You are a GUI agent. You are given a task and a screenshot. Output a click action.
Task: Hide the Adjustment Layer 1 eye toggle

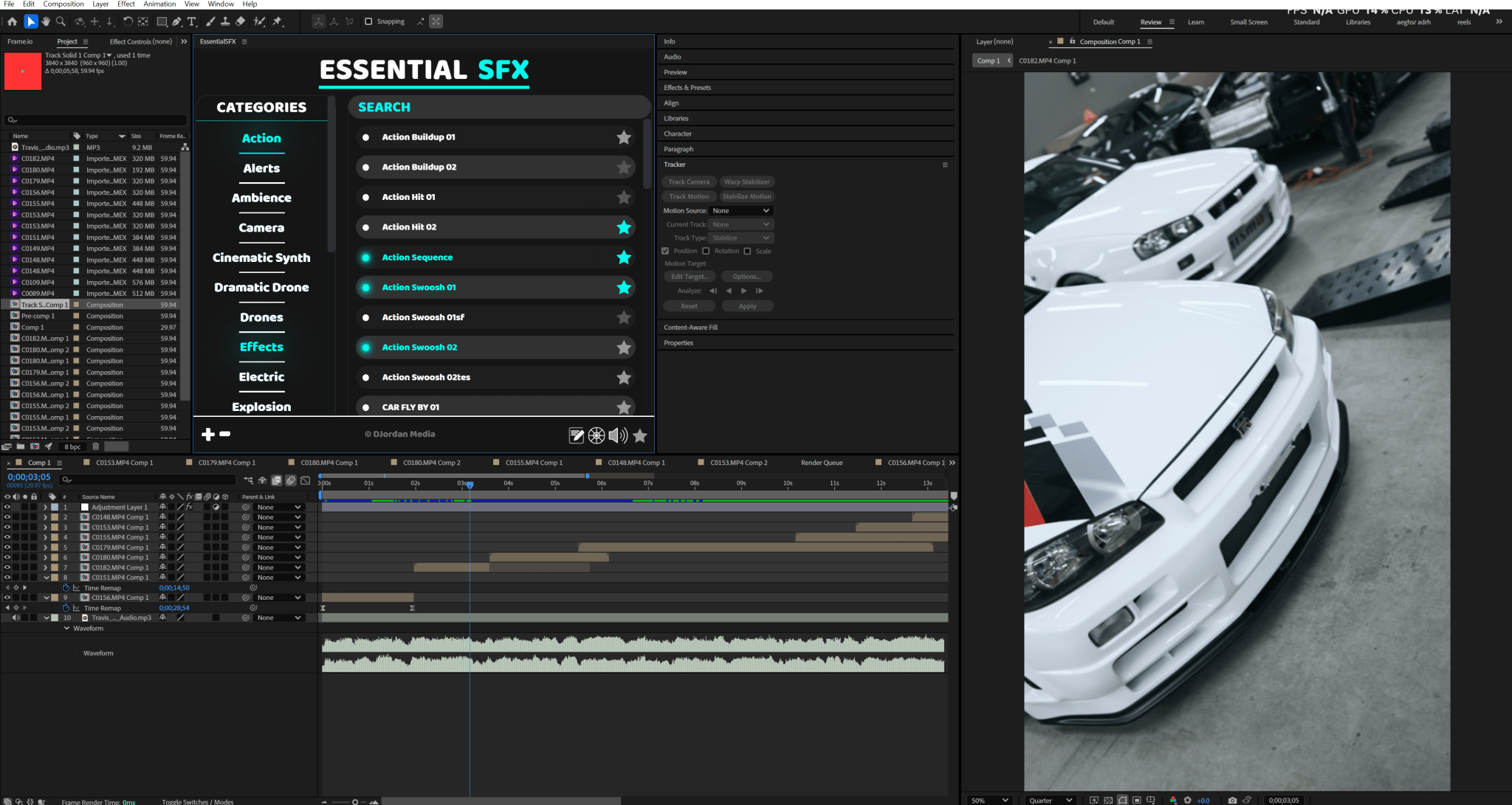click(7, 507)
